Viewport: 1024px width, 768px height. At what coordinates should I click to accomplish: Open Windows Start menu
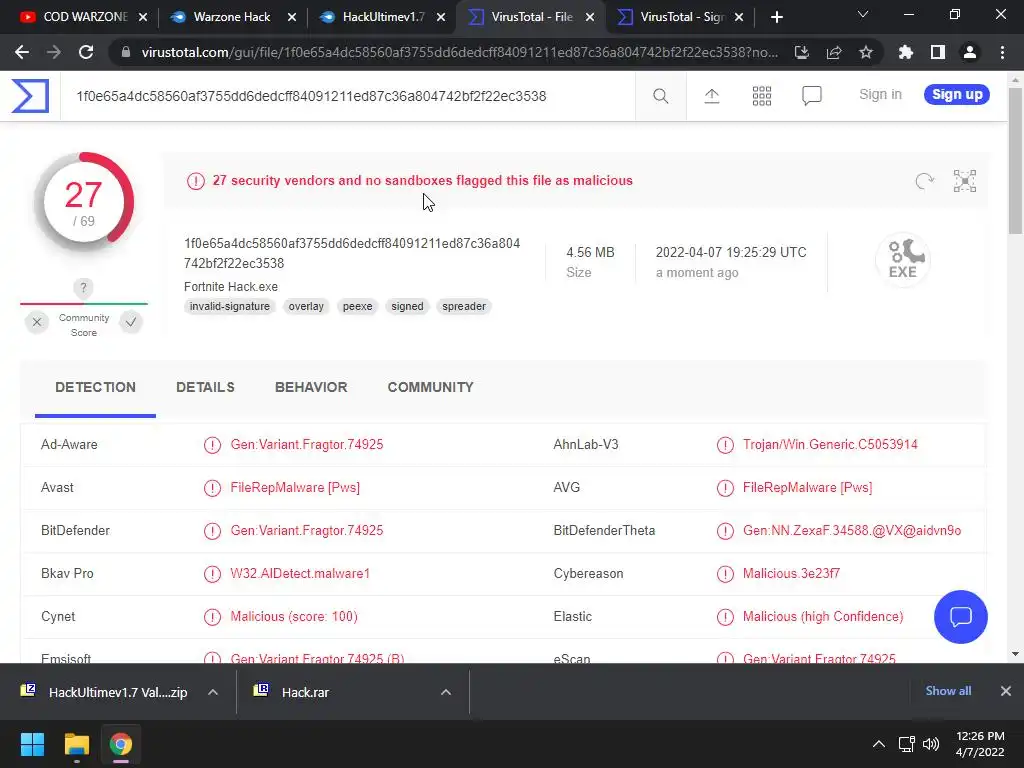point(32,744)
